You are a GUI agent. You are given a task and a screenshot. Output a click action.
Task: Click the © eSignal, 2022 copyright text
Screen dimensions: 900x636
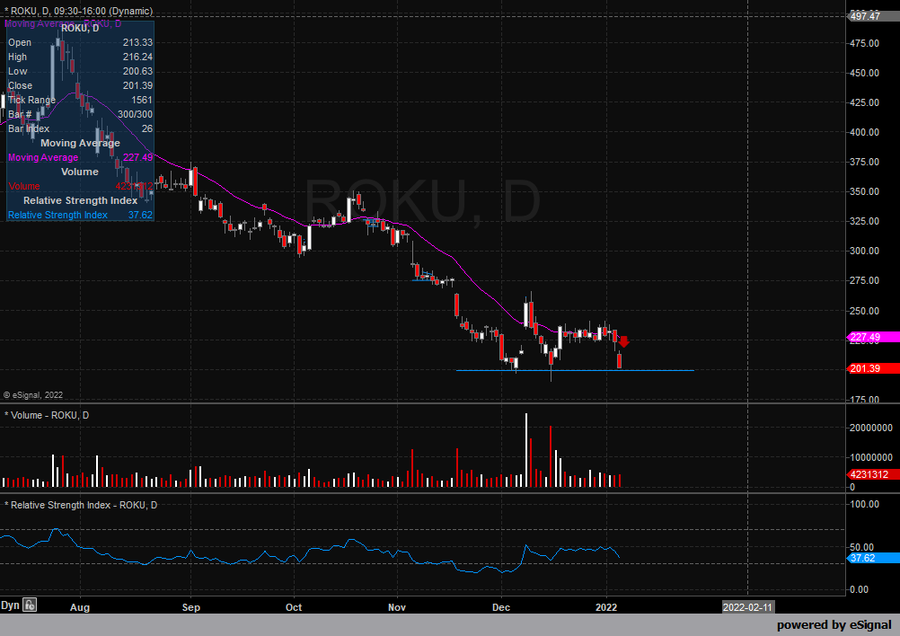coord(33,395)
